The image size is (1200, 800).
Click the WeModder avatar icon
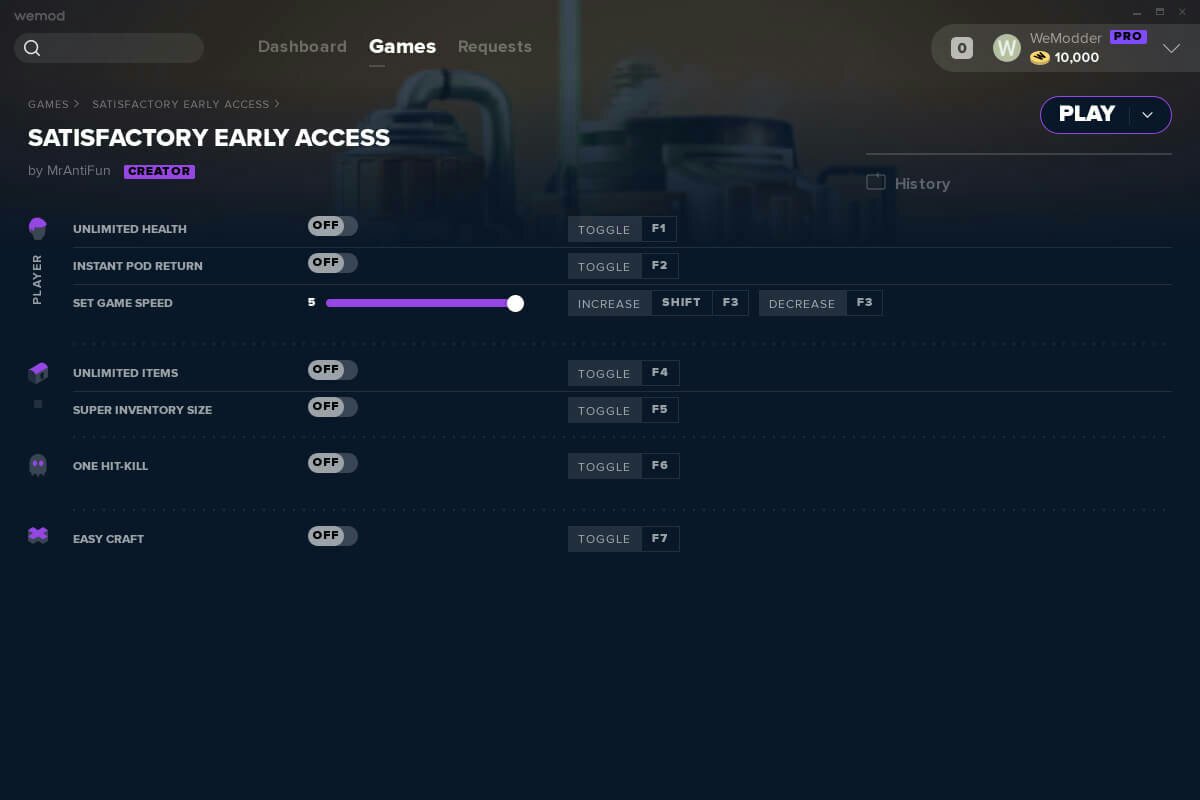(x=1007, y=48)
